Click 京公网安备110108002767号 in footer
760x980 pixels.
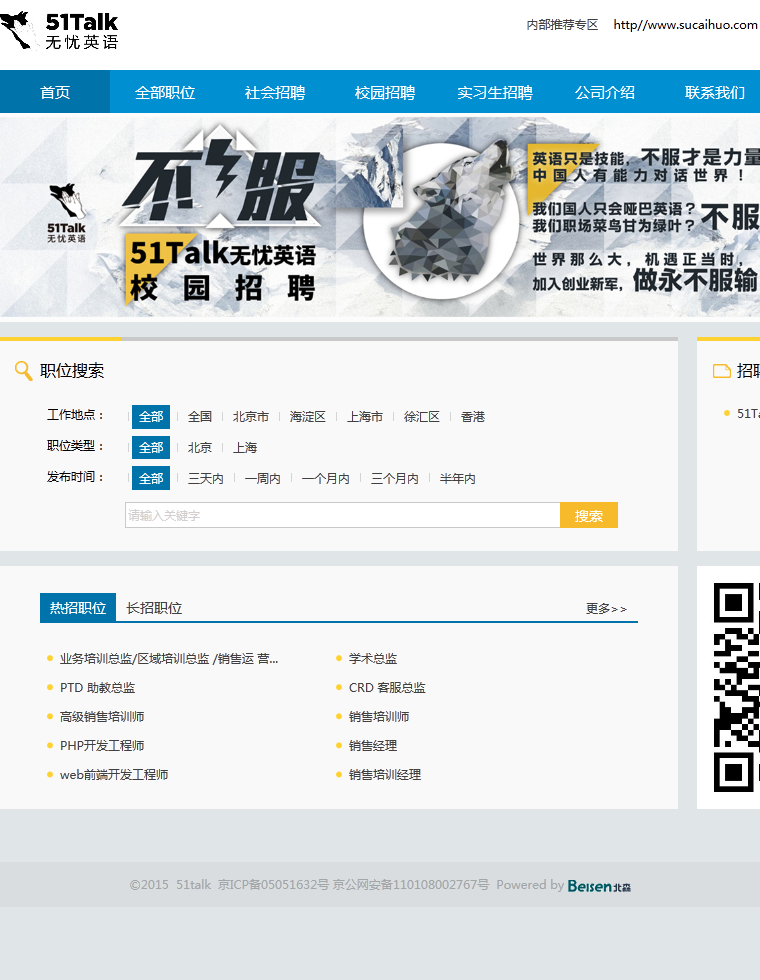(411, 884)
